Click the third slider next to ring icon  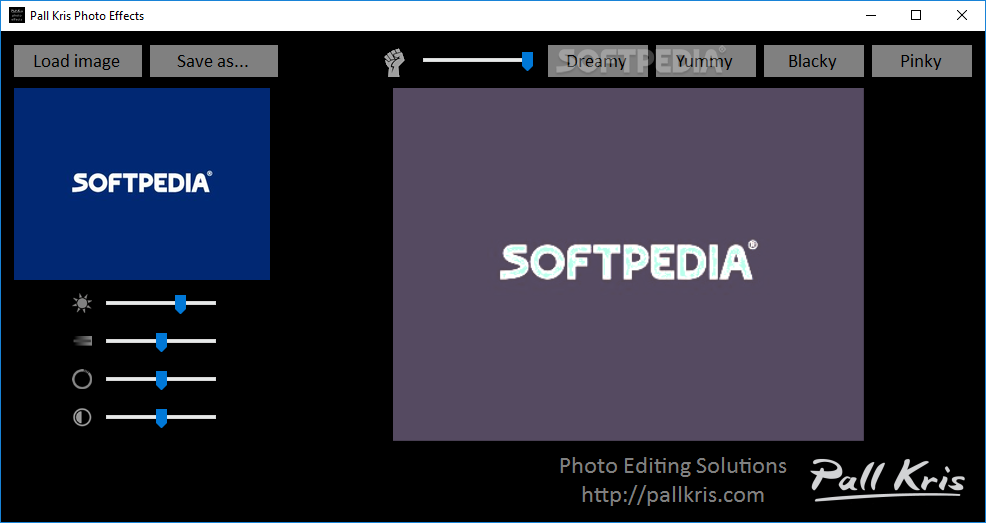click(x=161, y=380)
